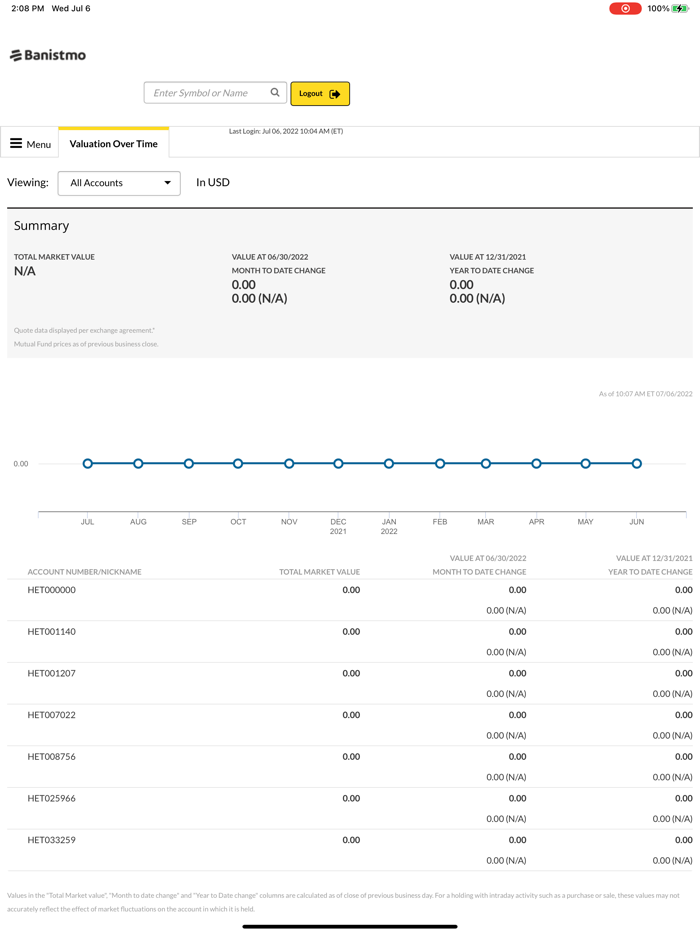Open account HET033259
Screen dimensions: 700x934
[52, 840]
